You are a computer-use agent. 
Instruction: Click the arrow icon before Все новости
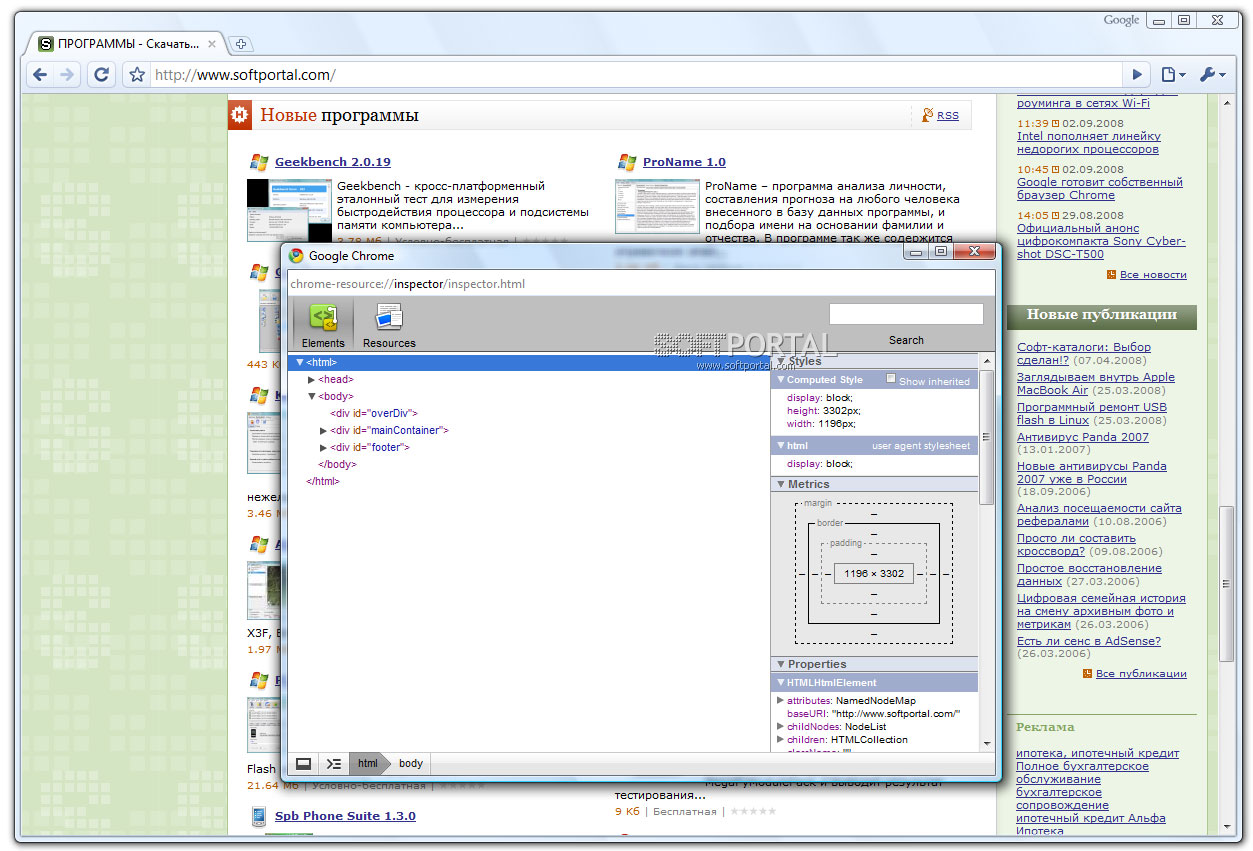[1111, 275]
